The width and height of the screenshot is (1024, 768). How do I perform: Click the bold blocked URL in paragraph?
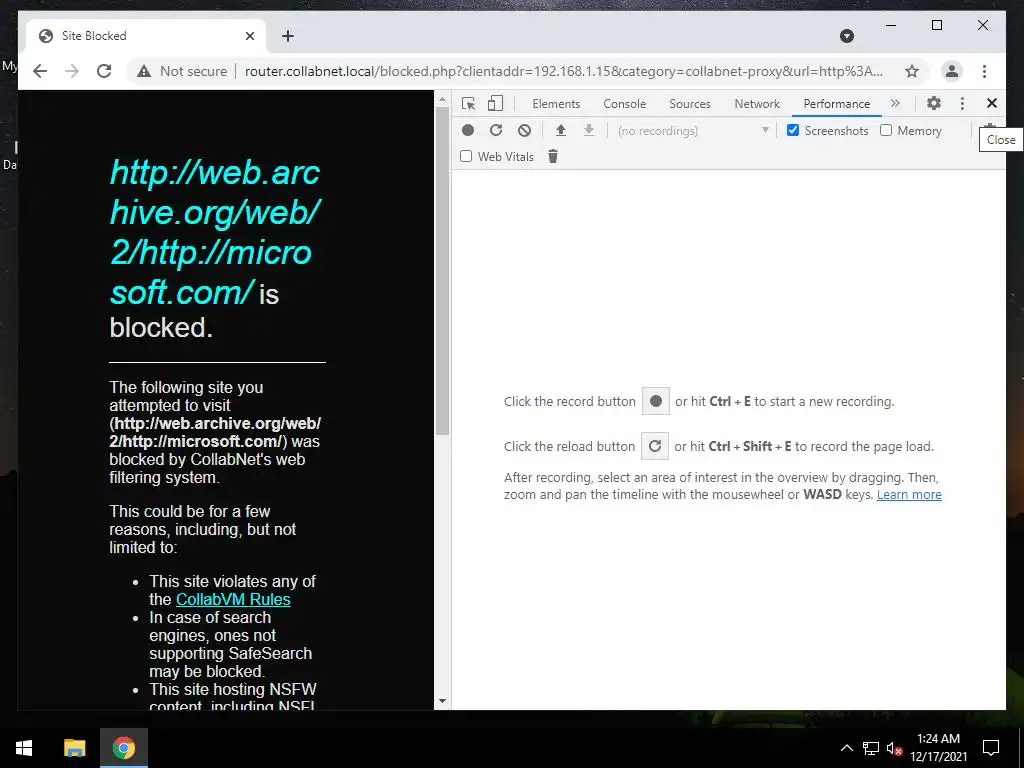click(215, 432)
